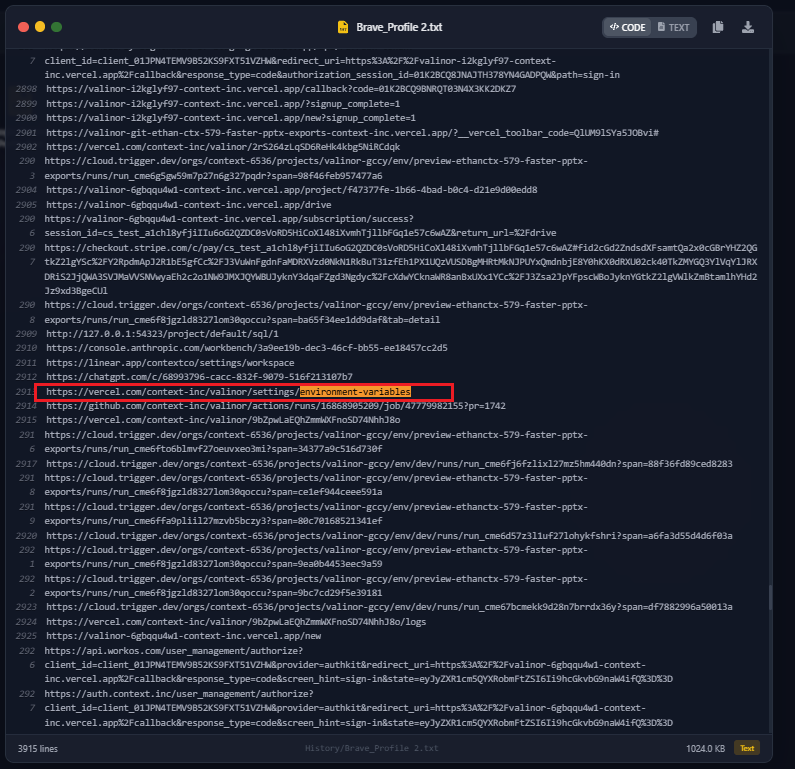Select the span=80c70168521341ef line
Screen dimensions: 795x769
pyautogui.click(x=213, y=521)
